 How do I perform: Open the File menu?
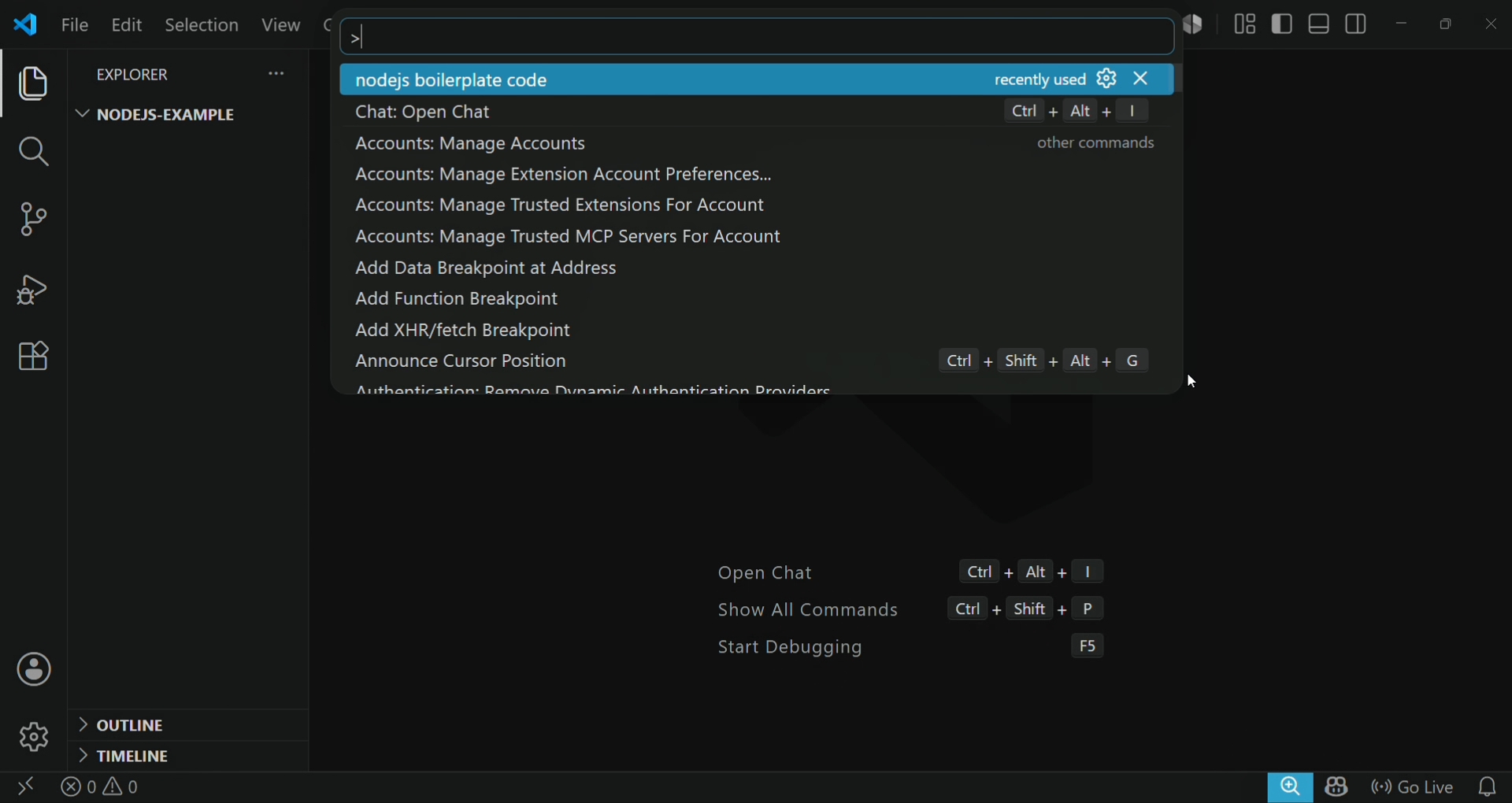[75, 25]
